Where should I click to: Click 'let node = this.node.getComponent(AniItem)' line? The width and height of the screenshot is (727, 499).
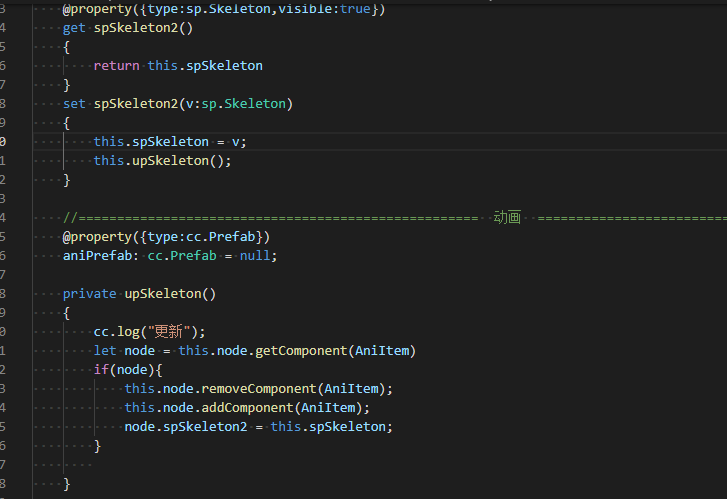pyautogui.click(x=255, y=351)
